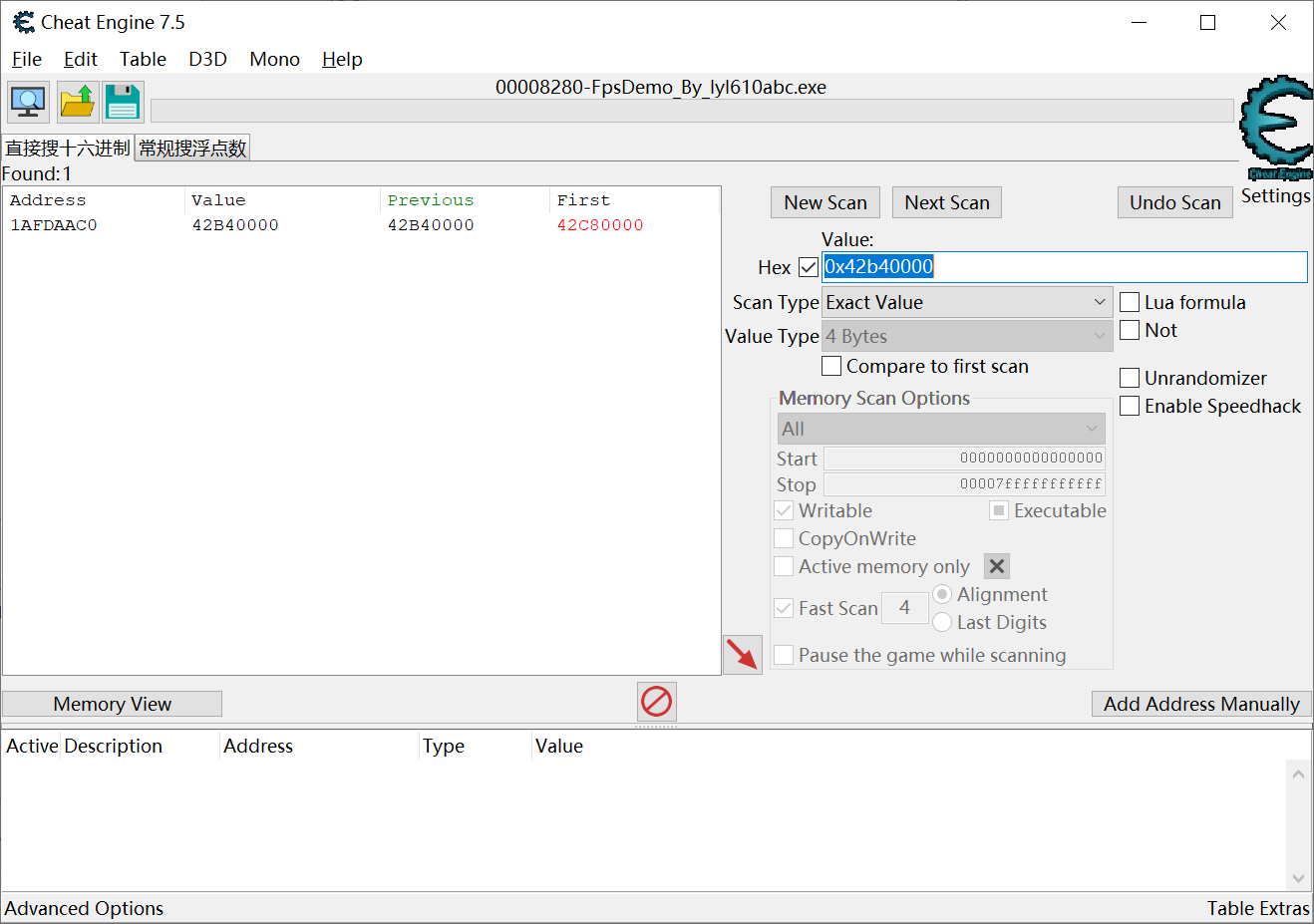1314x924 pixels.
Task: Check the CopyOnWrite option
Action: coord(785,538)
